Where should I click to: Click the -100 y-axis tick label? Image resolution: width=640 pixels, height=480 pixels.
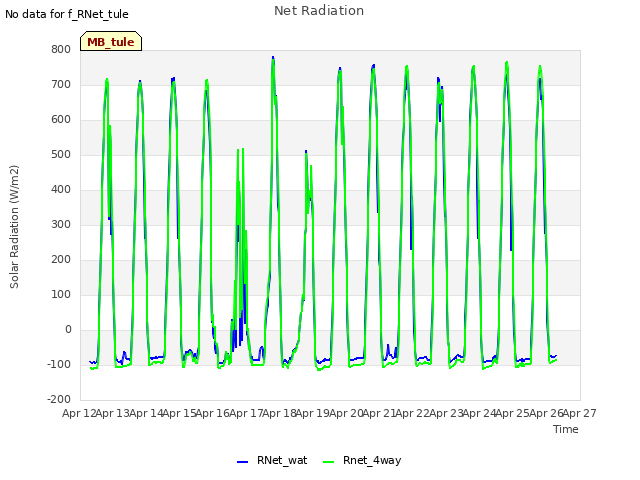[x=59, y=364]
